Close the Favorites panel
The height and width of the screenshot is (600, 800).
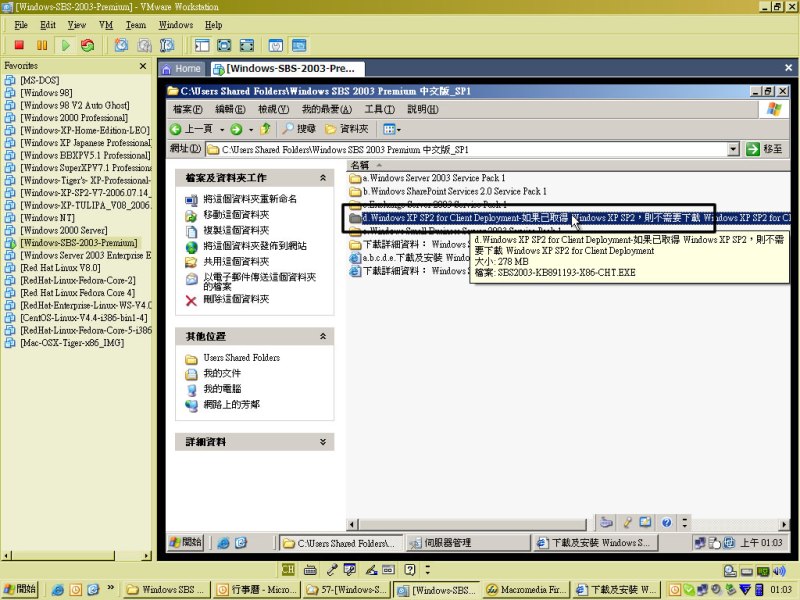click(x=143, y=66)
